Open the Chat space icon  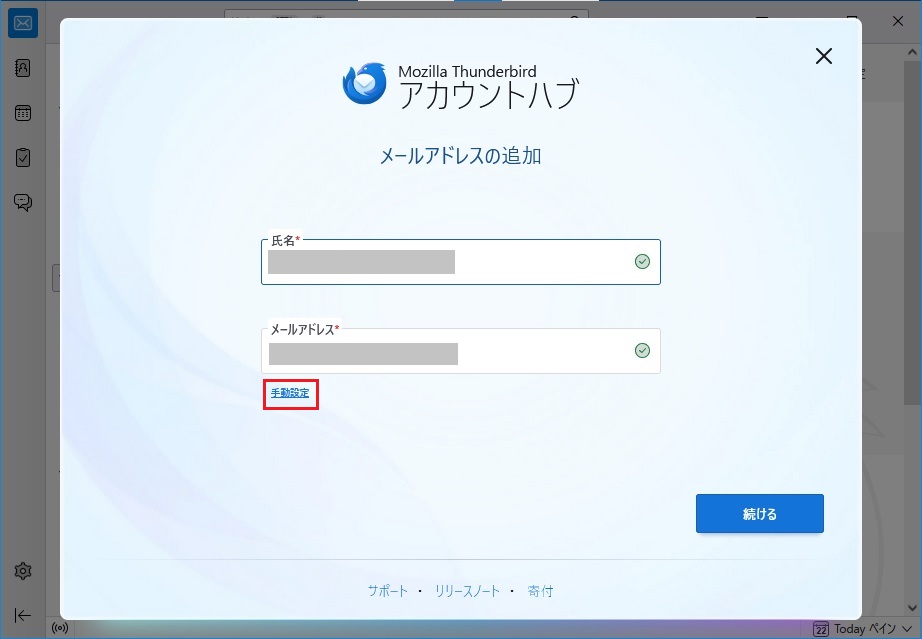[x=23, y=203]
